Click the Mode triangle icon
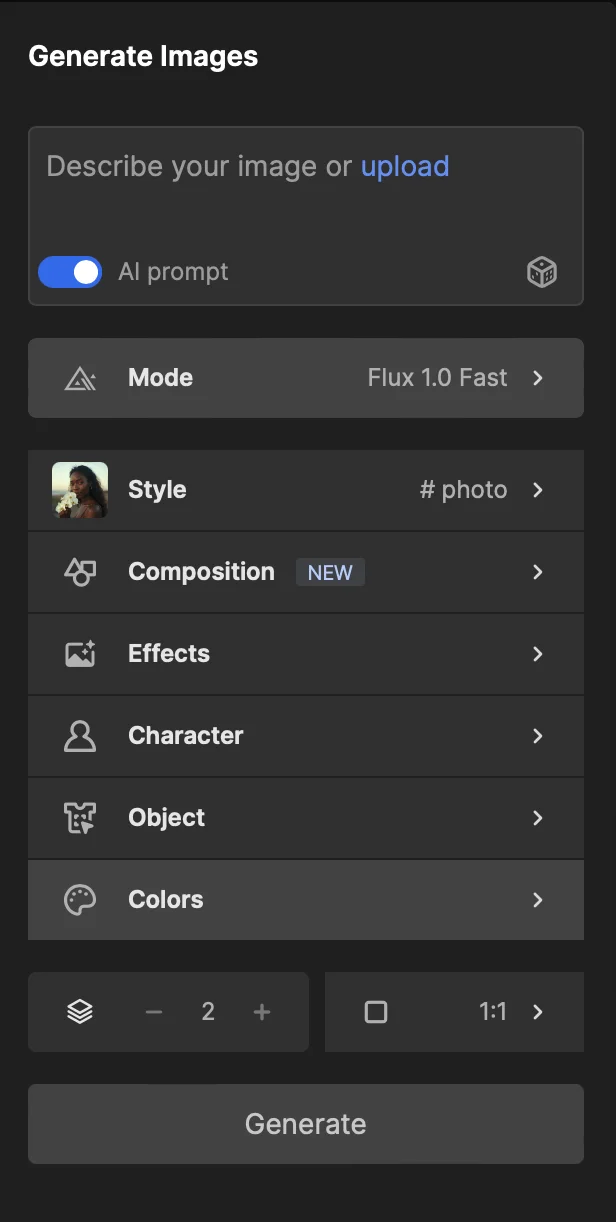Image resolution: width=616 pixels, height=1222 pixels. tap(80, 378)
